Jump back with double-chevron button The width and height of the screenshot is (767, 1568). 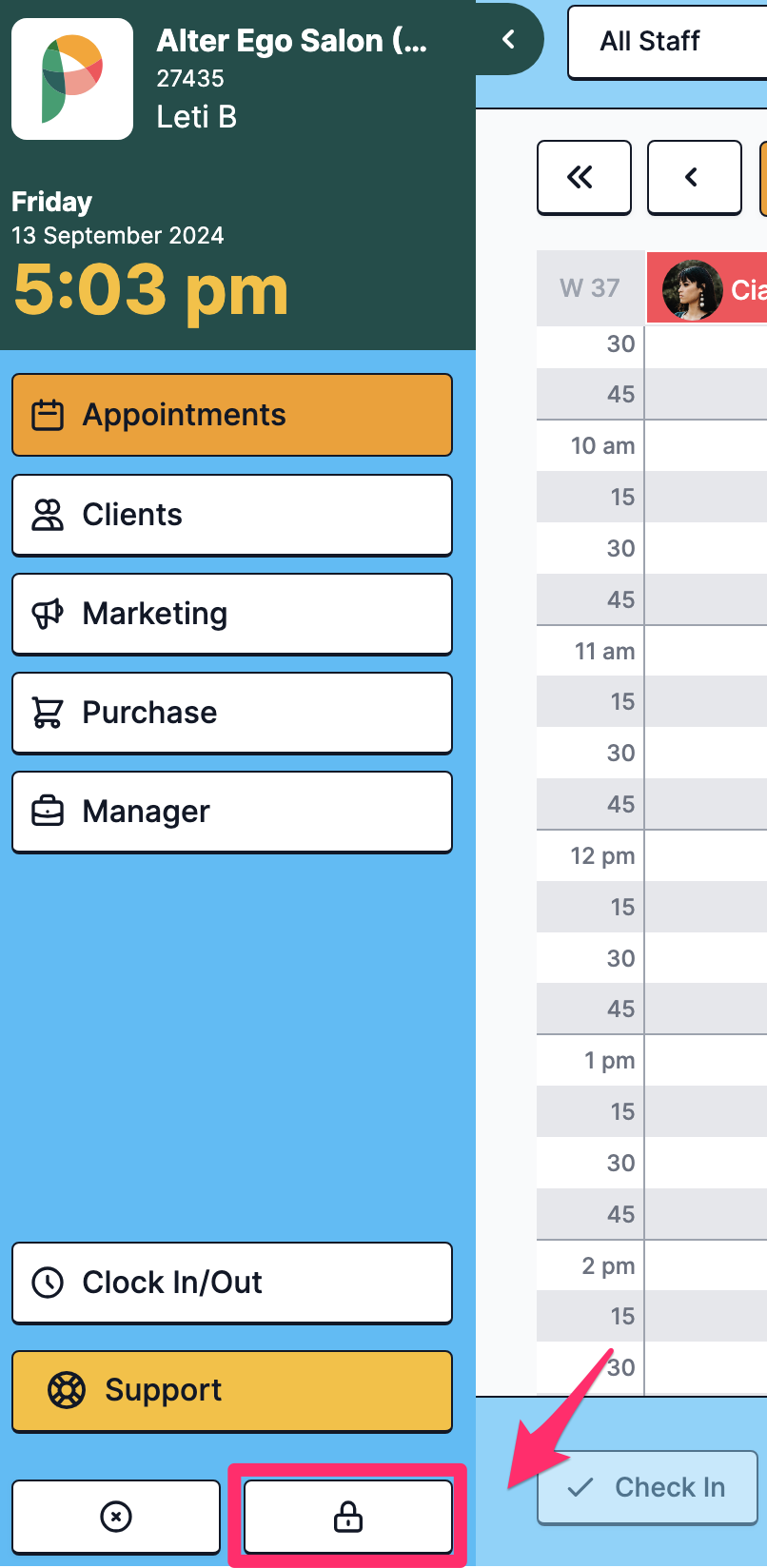tap(584, 177)
